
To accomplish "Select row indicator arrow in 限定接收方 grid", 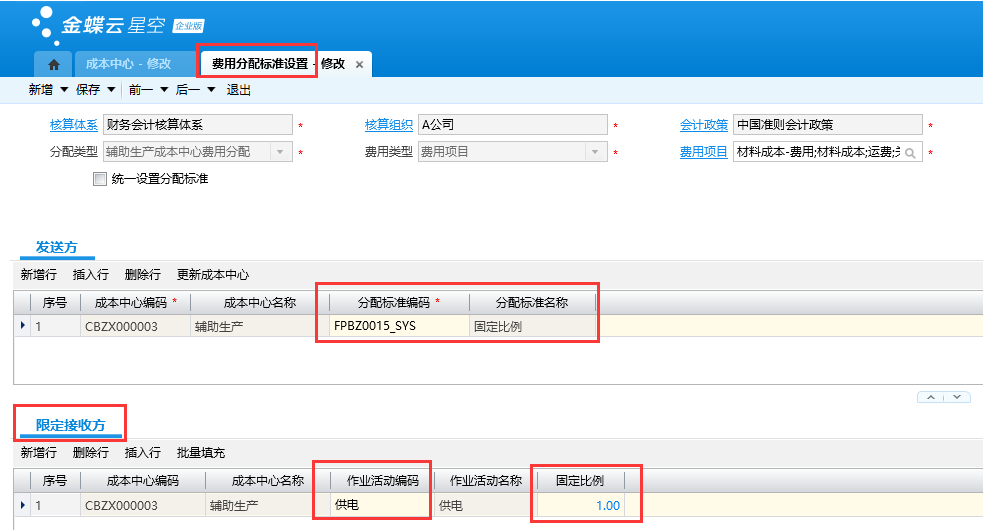I will [23, 506].
